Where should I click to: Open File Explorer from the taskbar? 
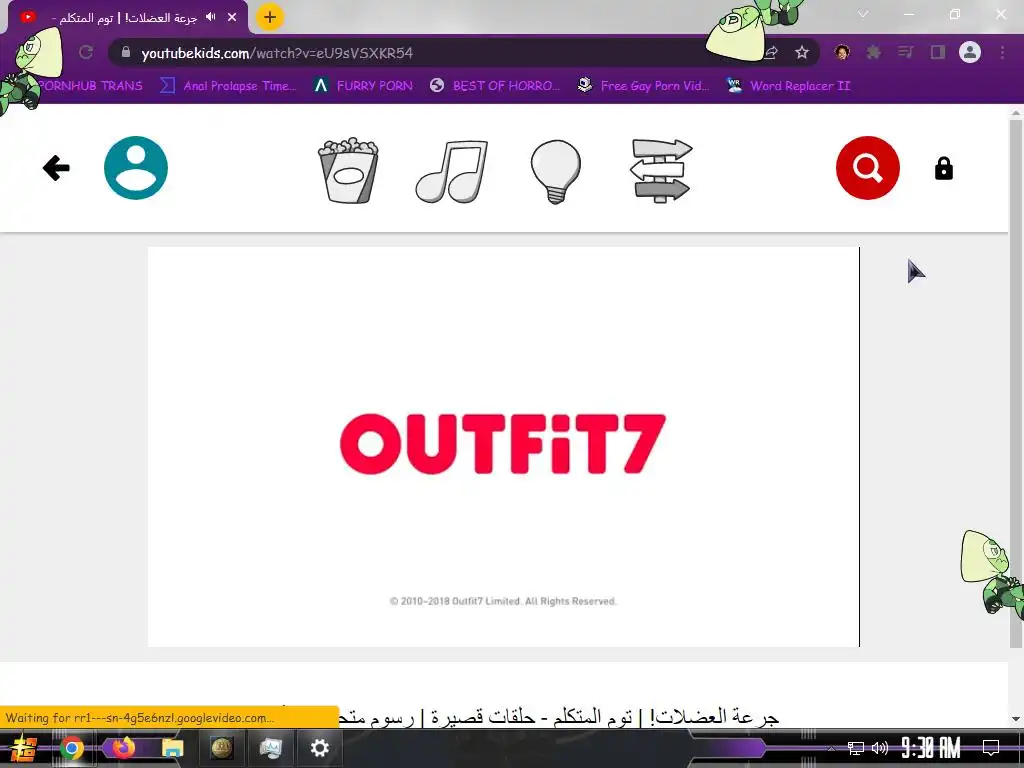pyautogui.click(x=172, y=748)
